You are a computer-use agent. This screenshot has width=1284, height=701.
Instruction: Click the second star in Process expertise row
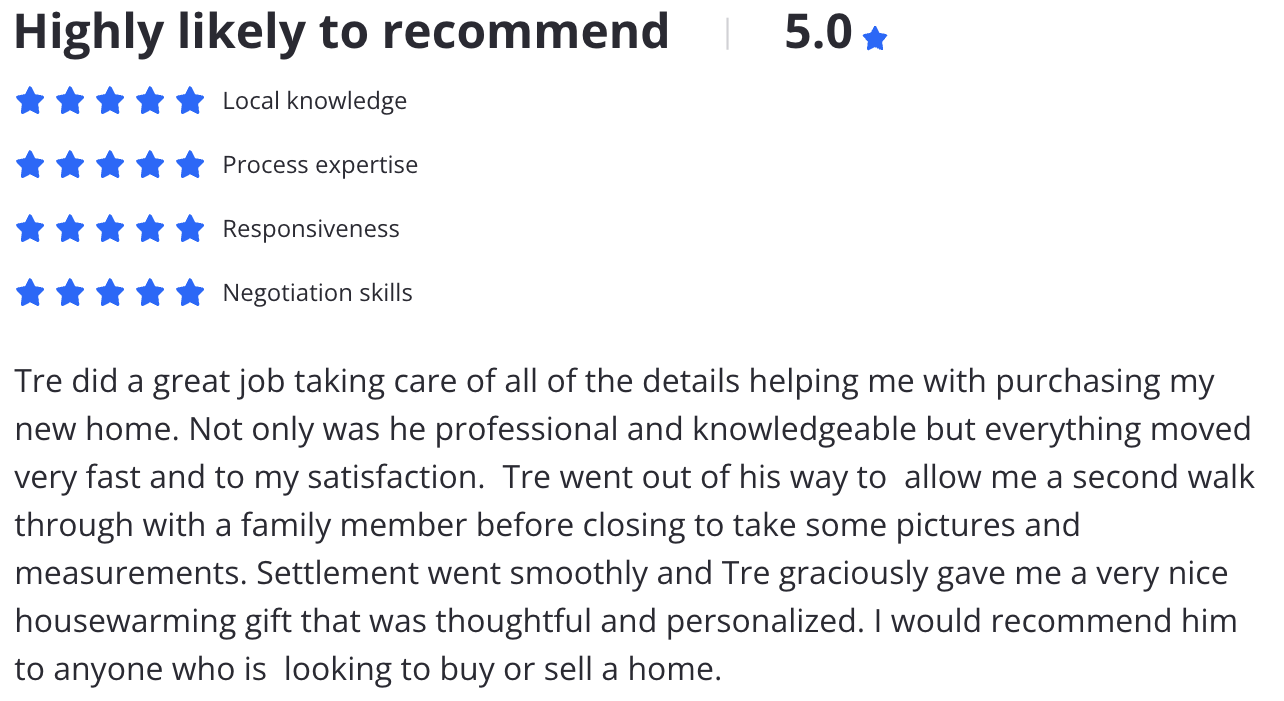point(70,165)
